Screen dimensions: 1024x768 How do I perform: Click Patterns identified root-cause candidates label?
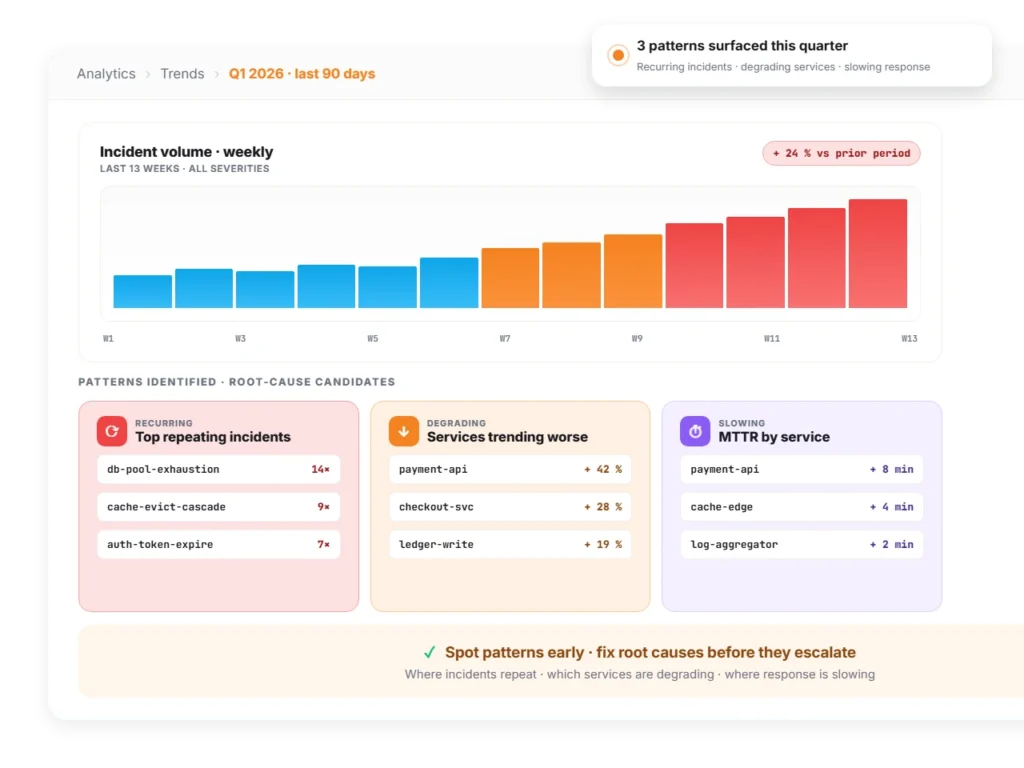point(236,382)
